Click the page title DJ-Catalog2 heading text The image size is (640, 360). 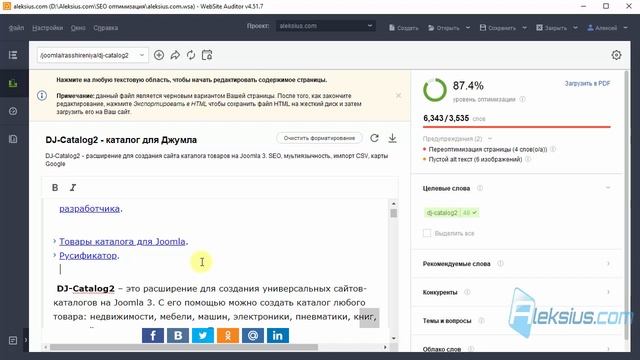pyautogui.click(x=121, y=140)
